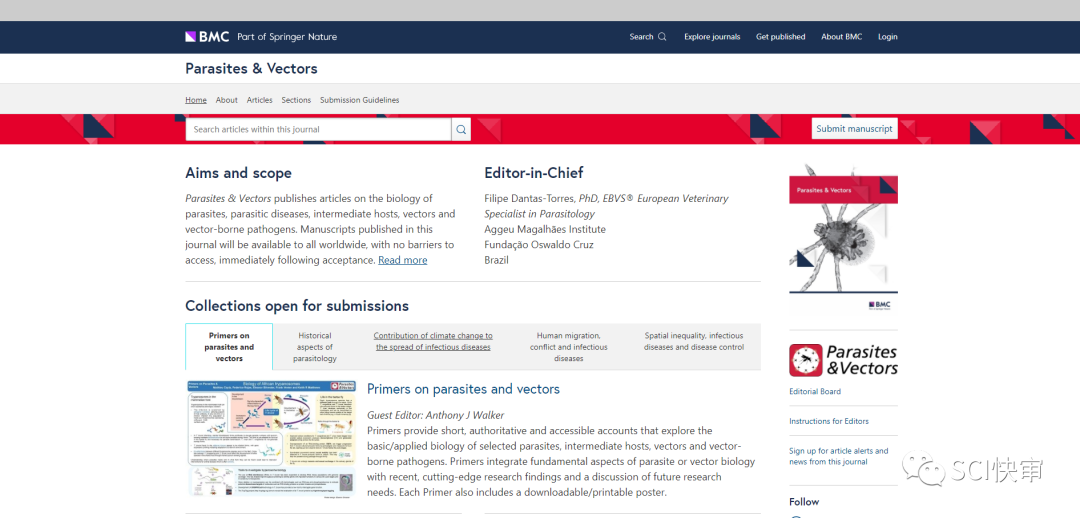
Task: Open Explore journals in top navigation
Action: tap(712, 37)
